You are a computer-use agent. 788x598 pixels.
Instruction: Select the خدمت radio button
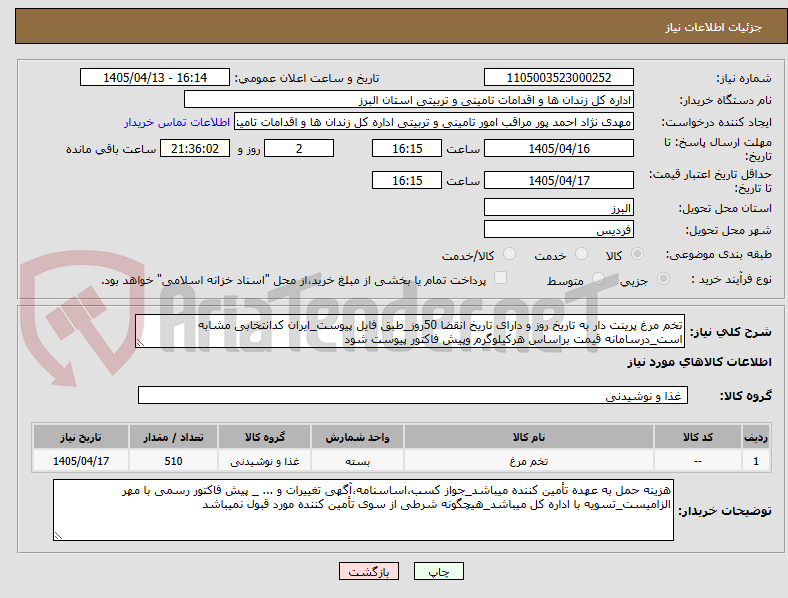tap(581, 254)
